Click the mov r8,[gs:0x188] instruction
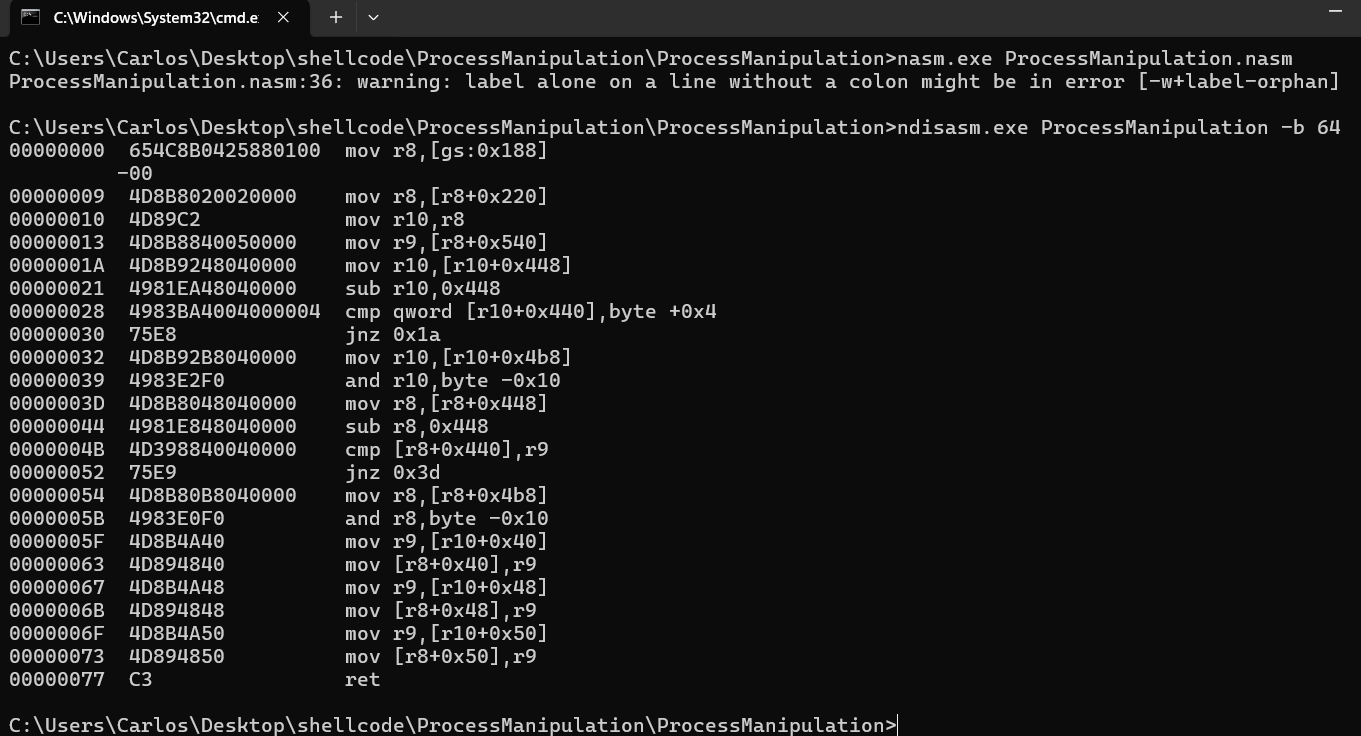The image size is (1361, 736). pos(446,151)
